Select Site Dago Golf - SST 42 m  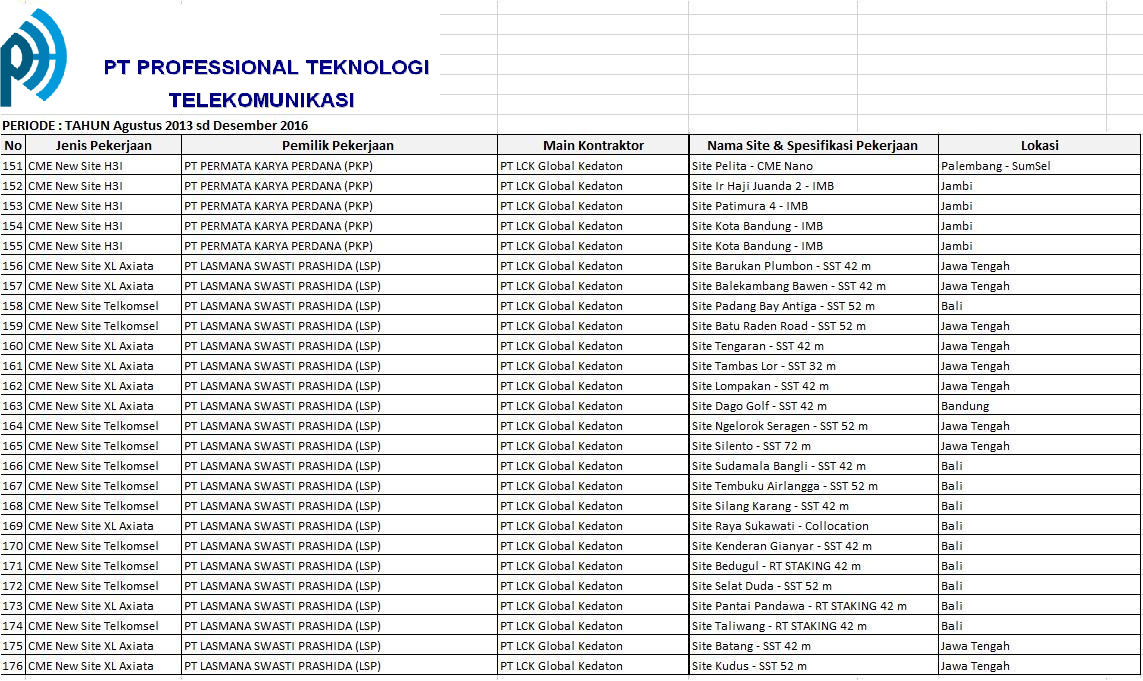click(x=759, y=406)
